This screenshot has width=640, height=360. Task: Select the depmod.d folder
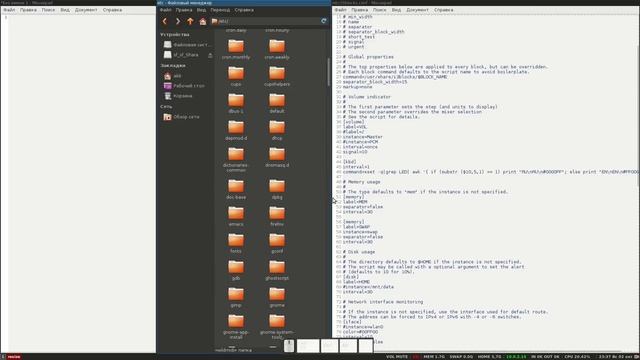[x=236, y=131]
